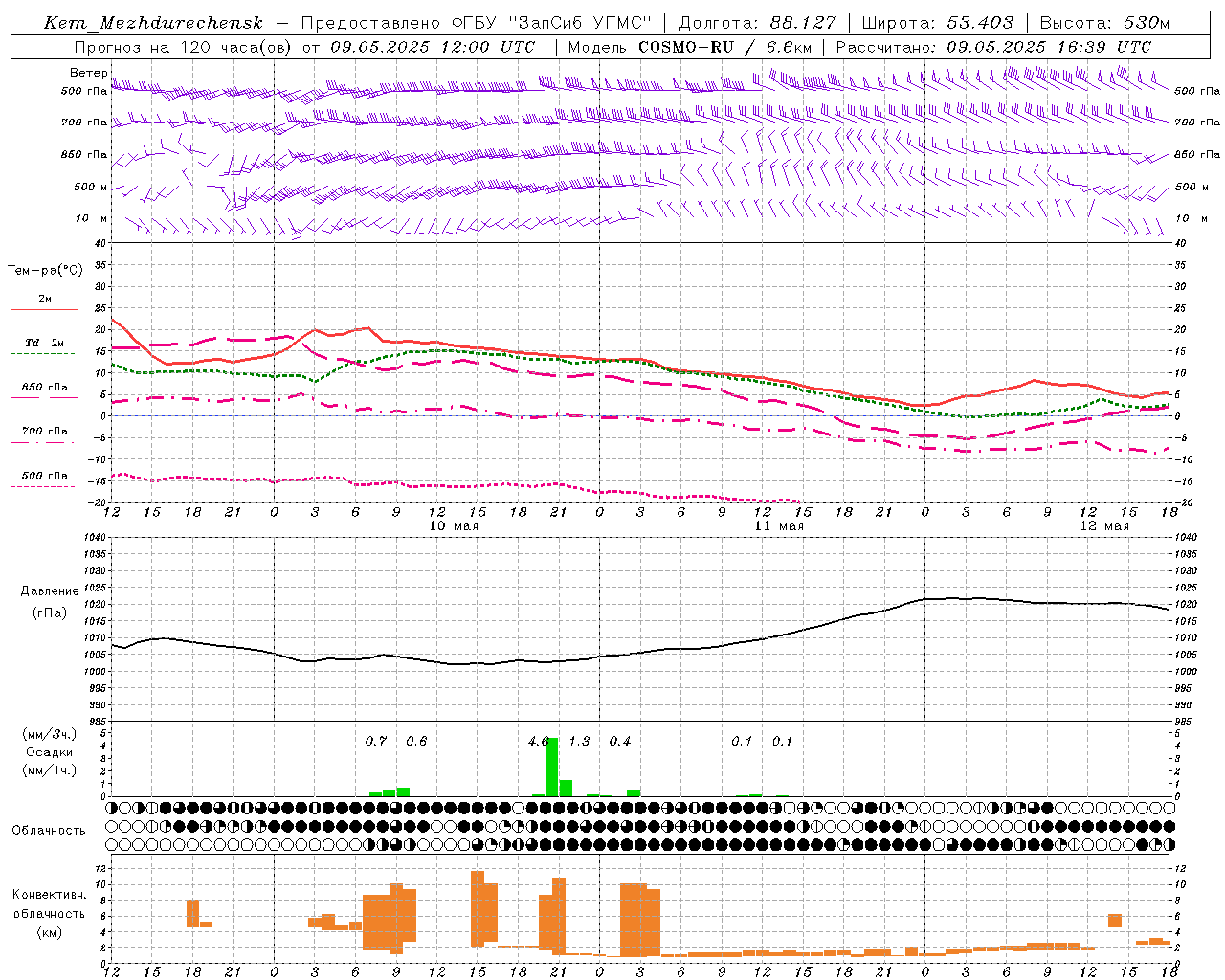Click the 'Тем-ра(°C)' temperature label
1225x980 pixels.
coord(45,271)
